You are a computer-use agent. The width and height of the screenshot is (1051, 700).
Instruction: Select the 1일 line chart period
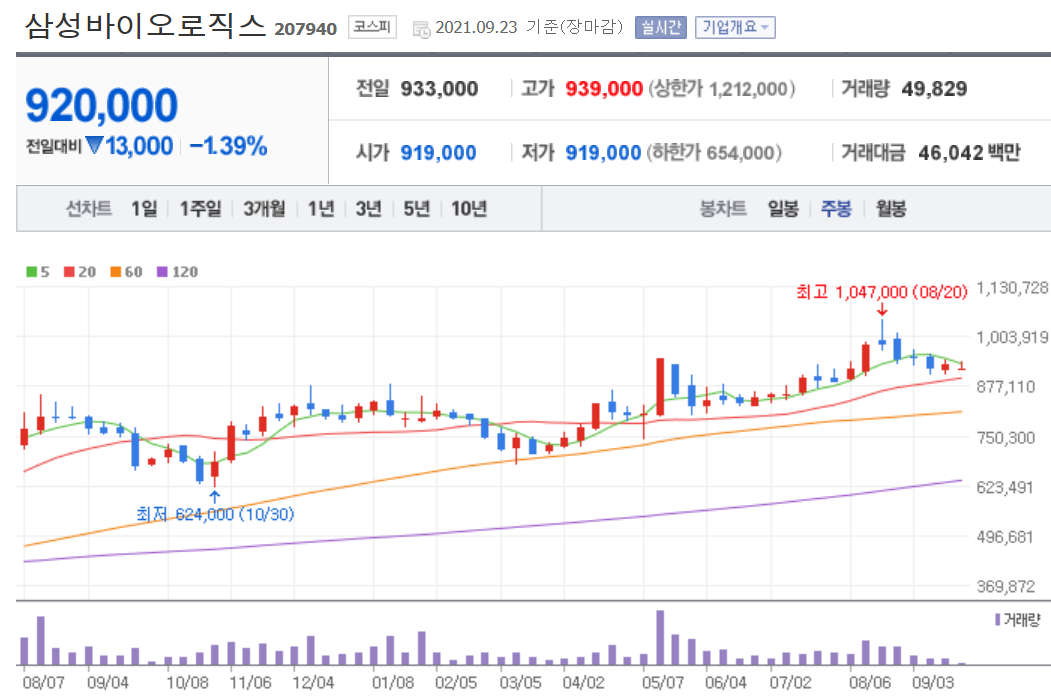pos(143,209)
